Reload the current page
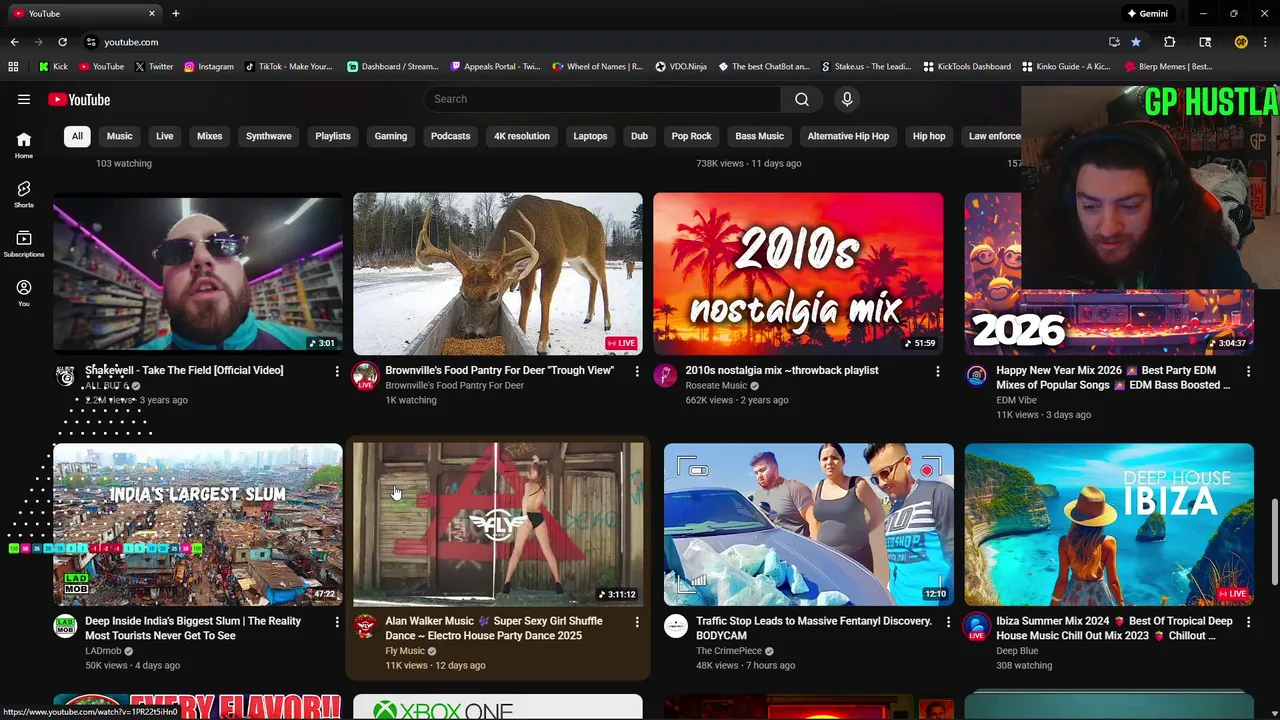The width and height of the screenshot is (1280, 720). [62, 42]
